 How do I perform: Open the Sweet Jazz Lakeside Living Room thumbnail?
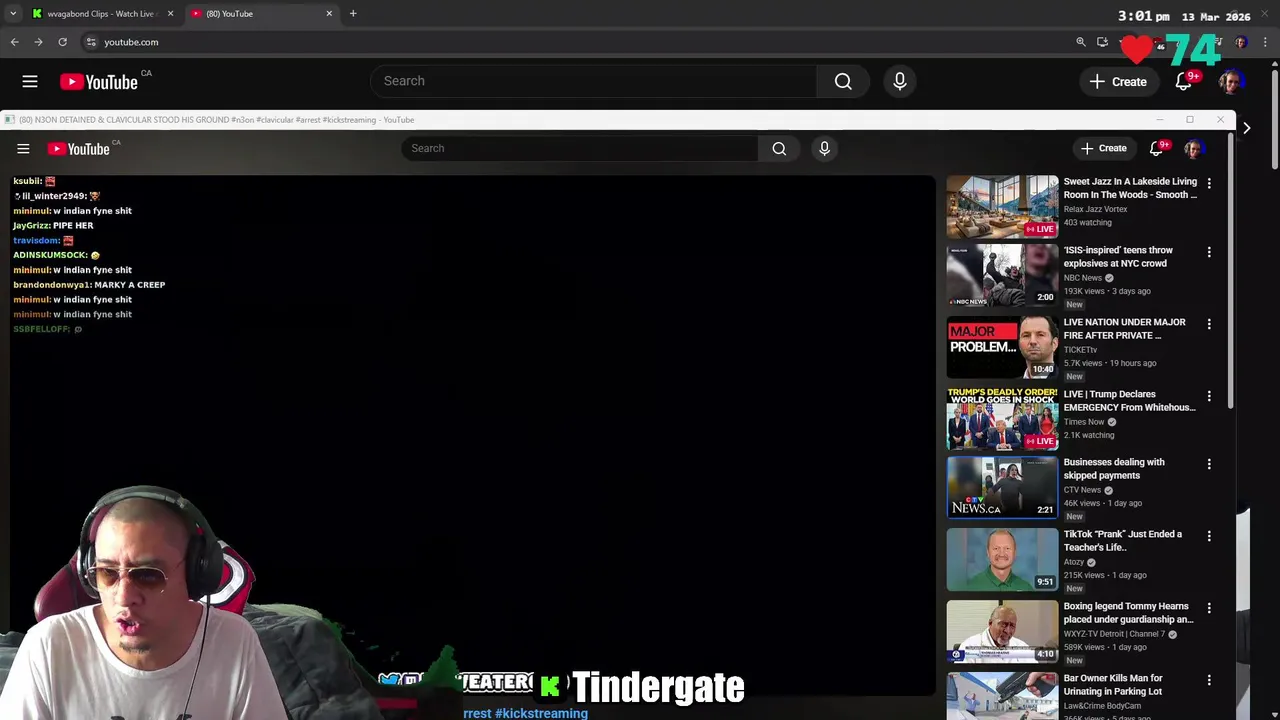click(x=1002, y=207)
